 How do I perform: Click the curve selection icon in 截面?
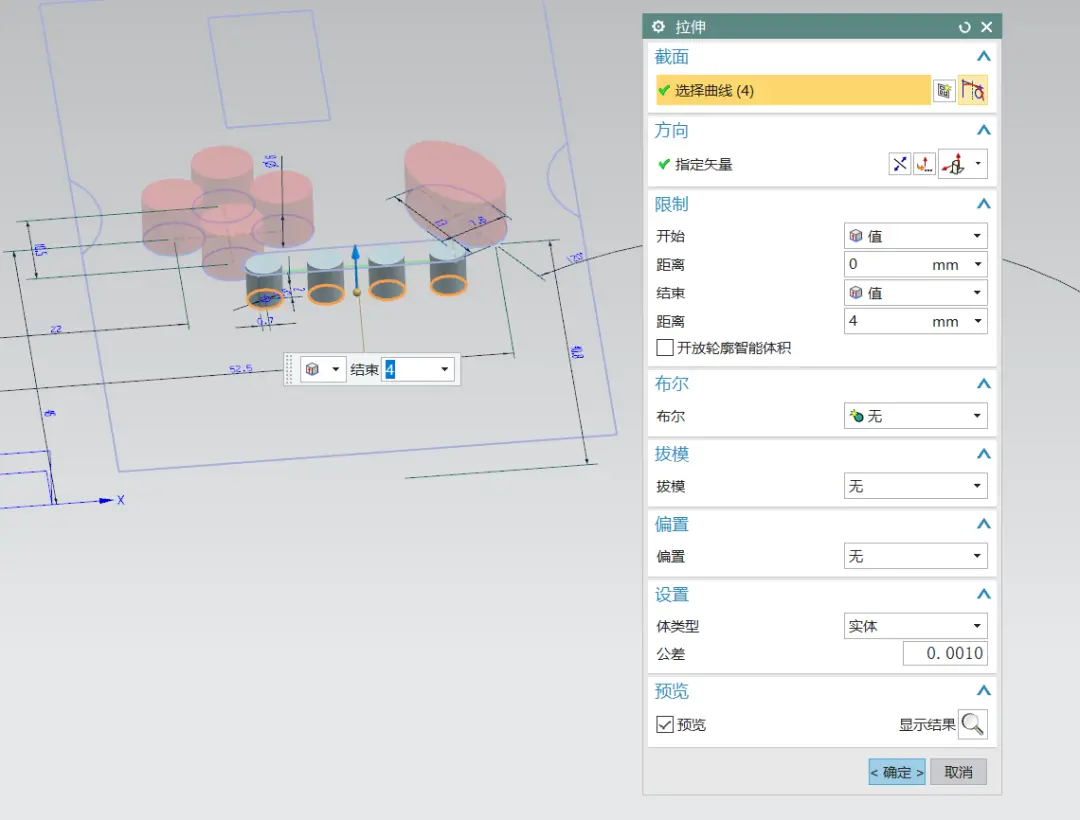pos(973,90)
